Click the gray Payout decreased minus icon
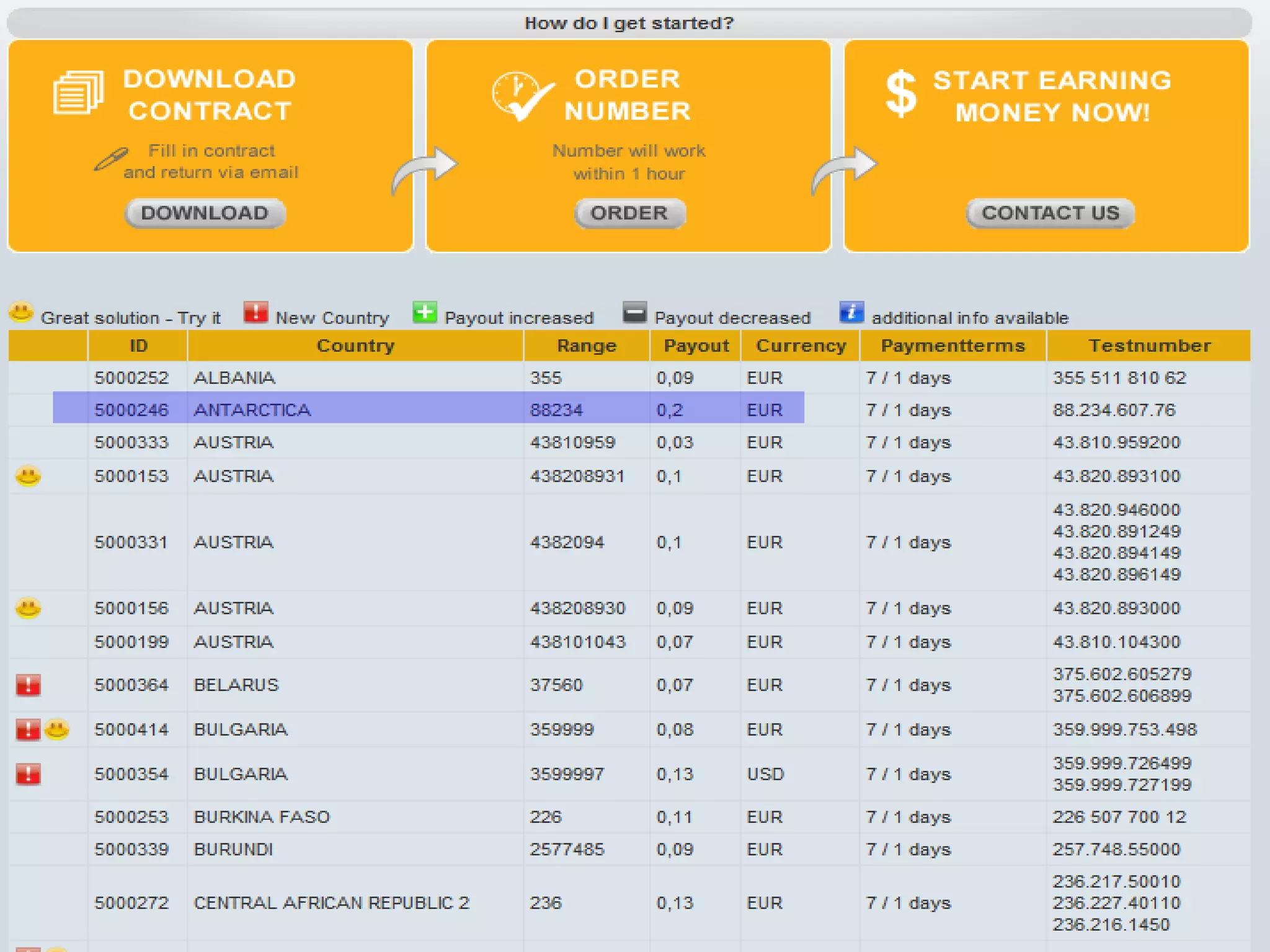This screenshot has width=1270, height=952. (634, 312)
